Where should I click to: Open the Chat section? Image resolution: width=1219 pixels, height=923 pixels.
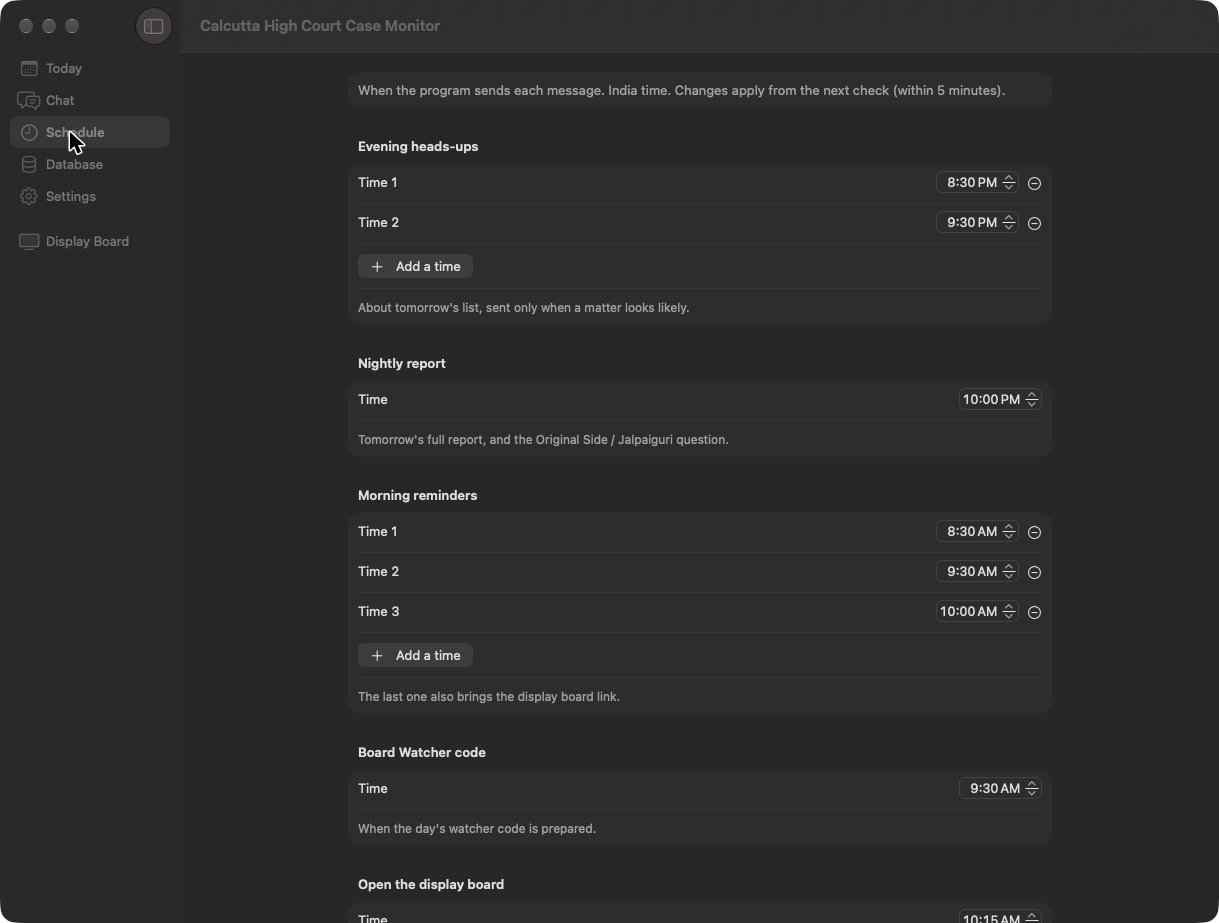point(90,100)
